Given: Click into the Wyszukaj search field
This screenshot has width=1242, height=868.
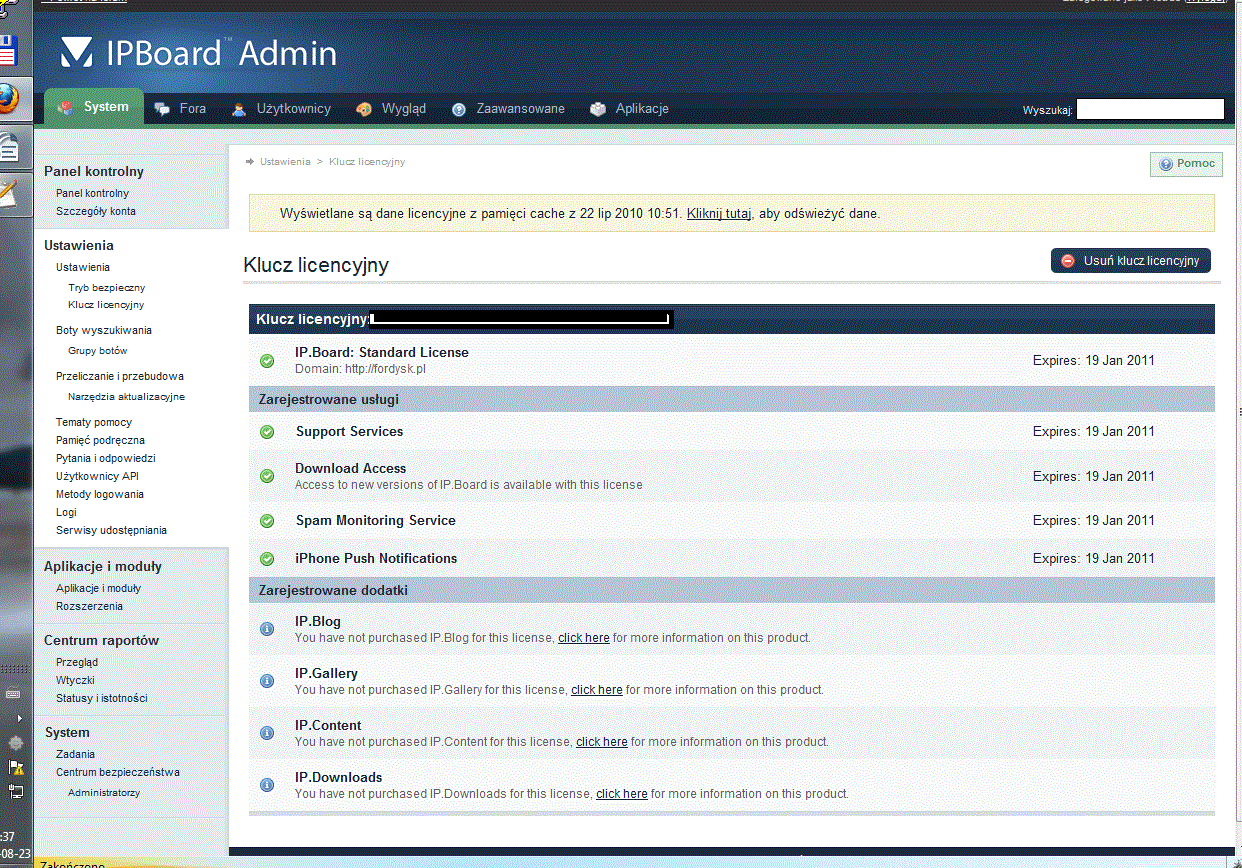Looking at the screenshot, I should point(1150,109).
